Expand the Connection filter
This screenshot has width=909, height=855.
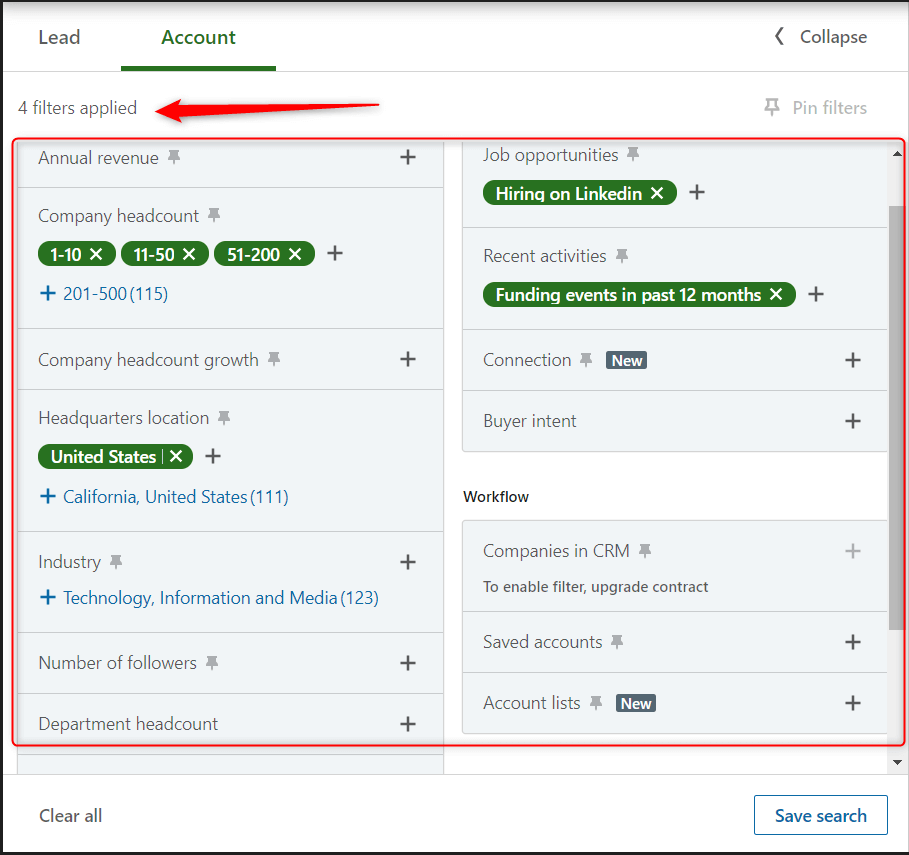click(x=852, y=360)
